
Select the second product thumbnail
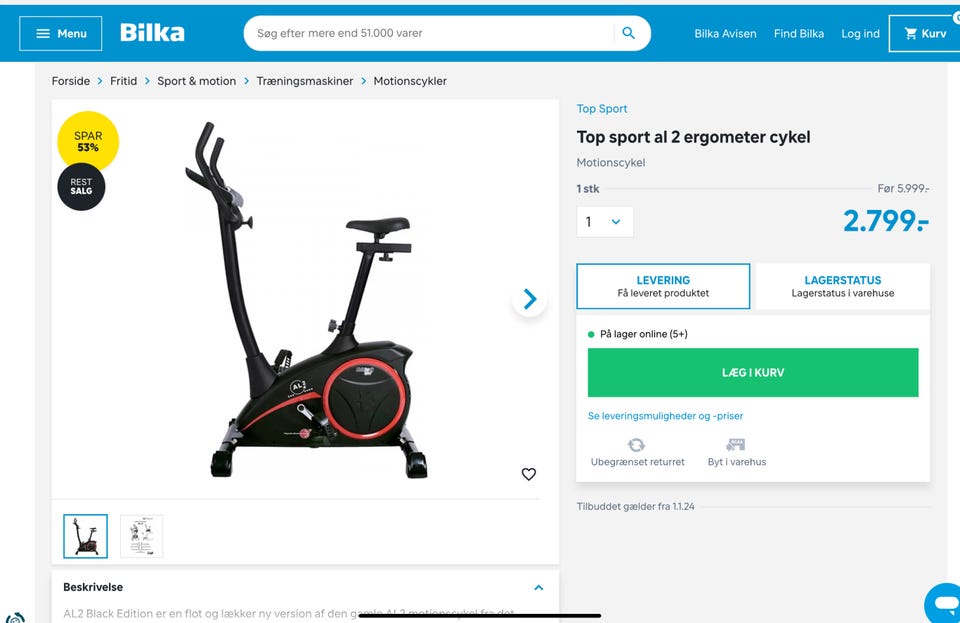pos(141,536)
